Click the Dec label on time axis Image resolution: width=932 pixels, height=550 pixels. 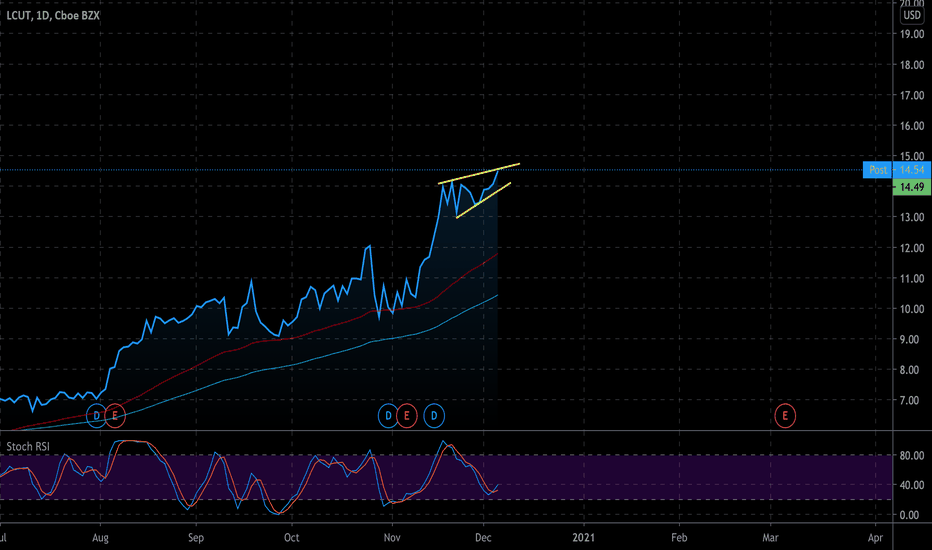(x=483, y=538)
